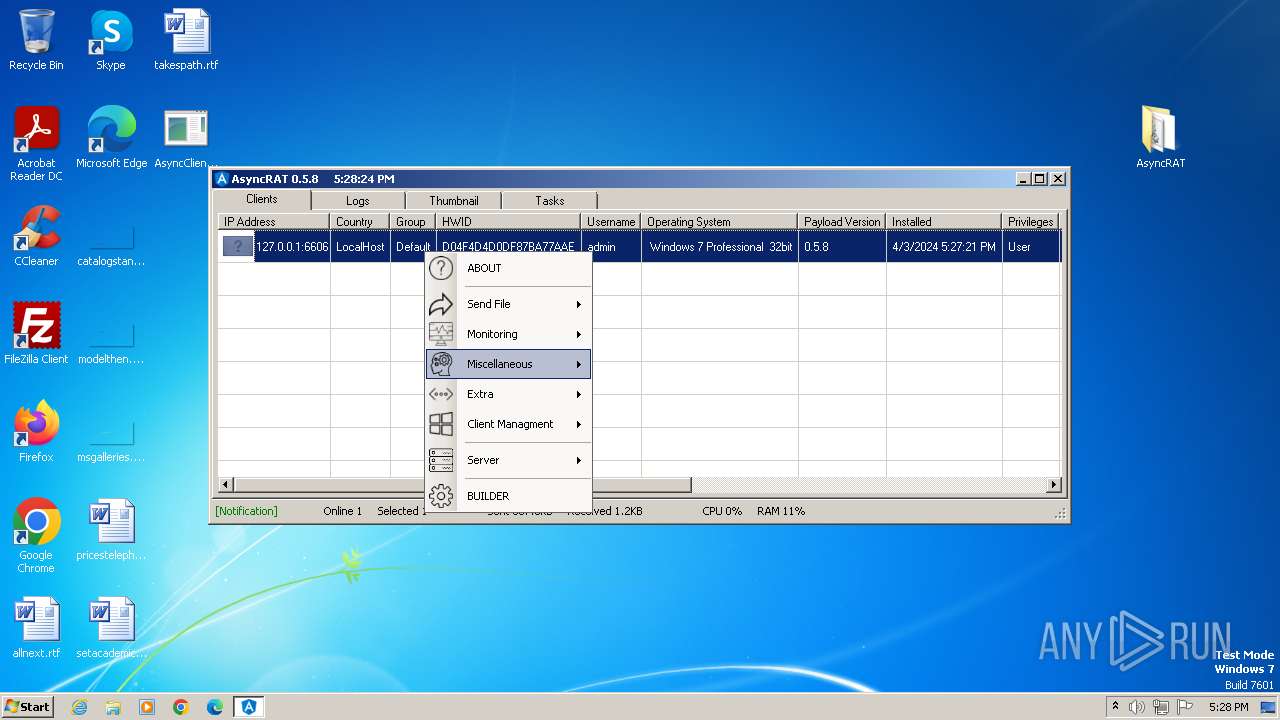The image size is (1280, 720).
Task: Open the Recycle Bin desktop icon
Action: click(36, 41)
